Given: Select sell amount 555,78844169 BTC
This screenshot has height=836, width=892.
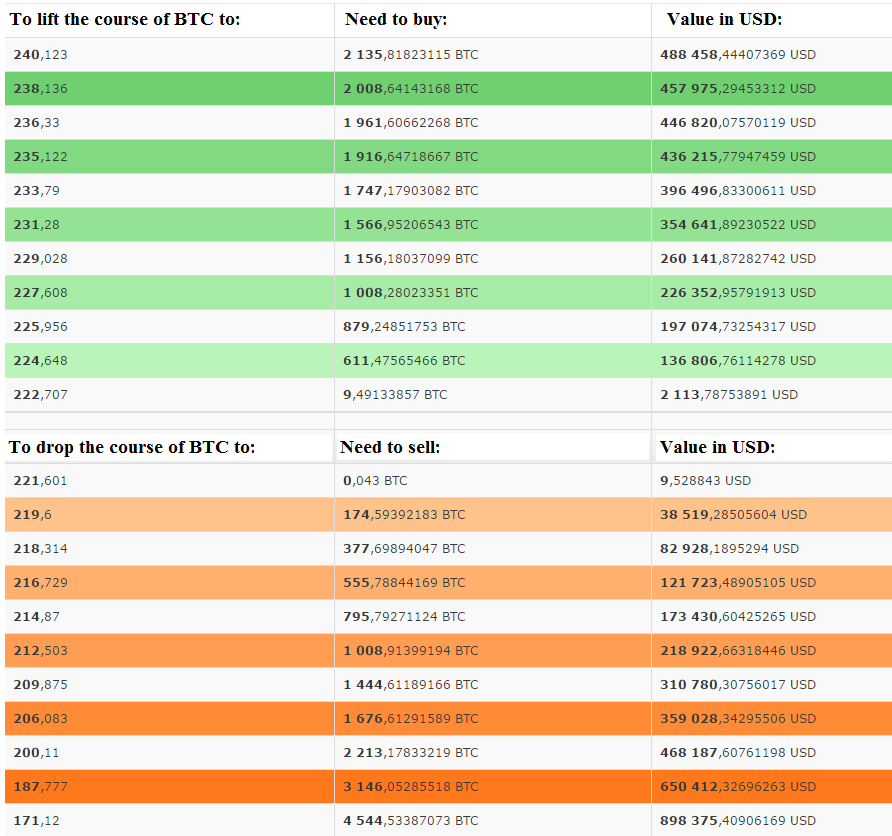Looking at the screenshot, I should coord(404,583).
